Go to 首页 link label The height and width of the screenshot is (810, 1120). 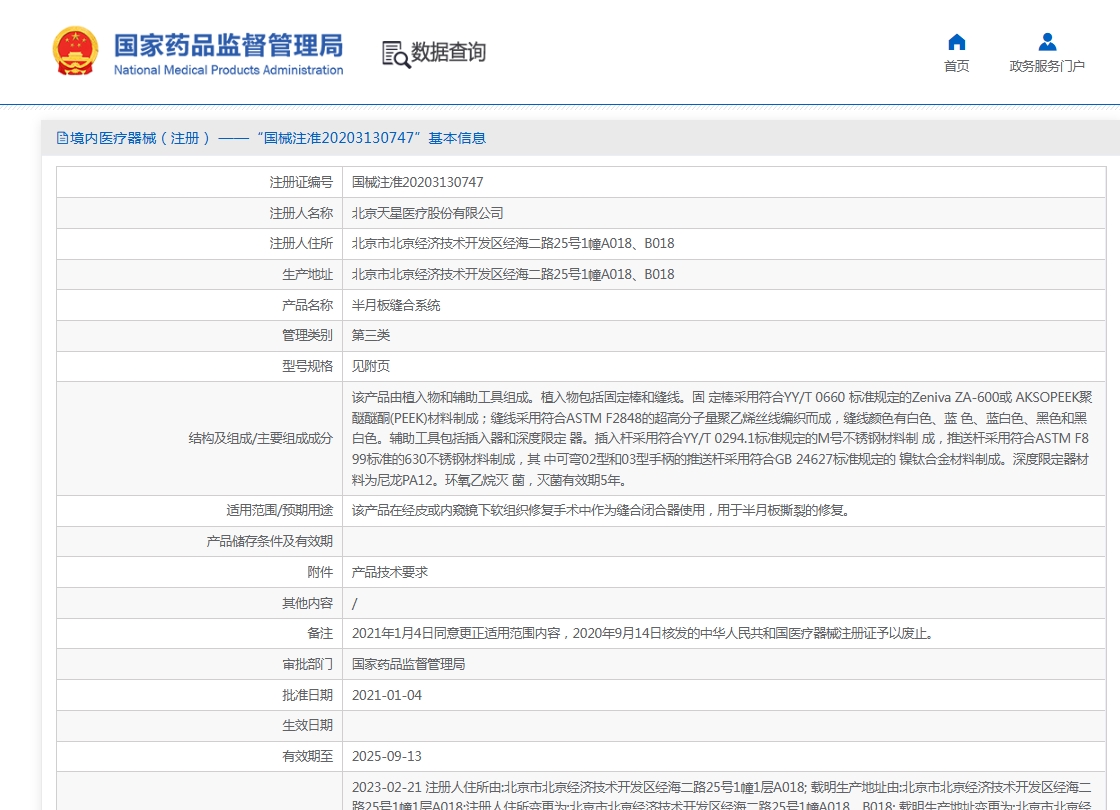[956, 66]
